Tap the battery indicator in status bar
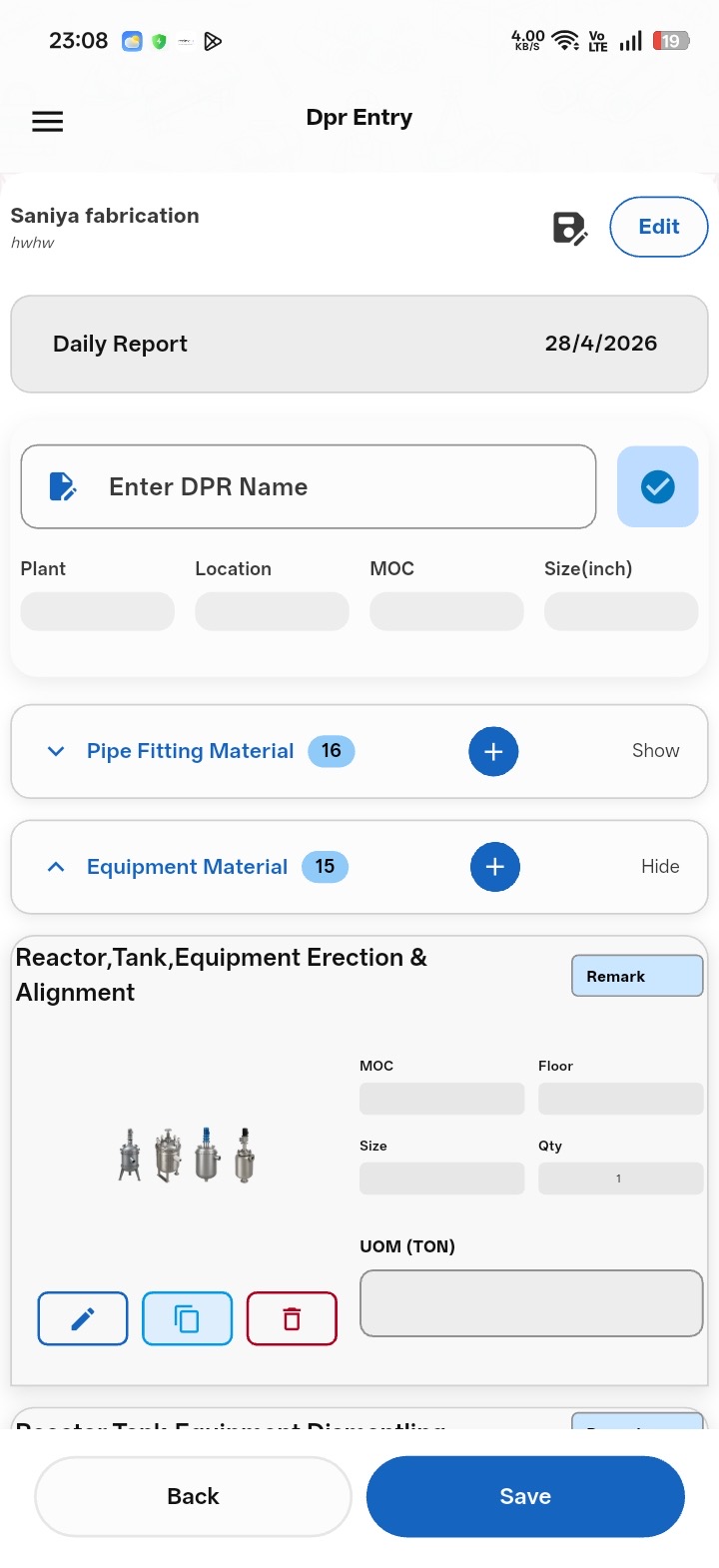719x1568 pixels. tap(671, 41)
